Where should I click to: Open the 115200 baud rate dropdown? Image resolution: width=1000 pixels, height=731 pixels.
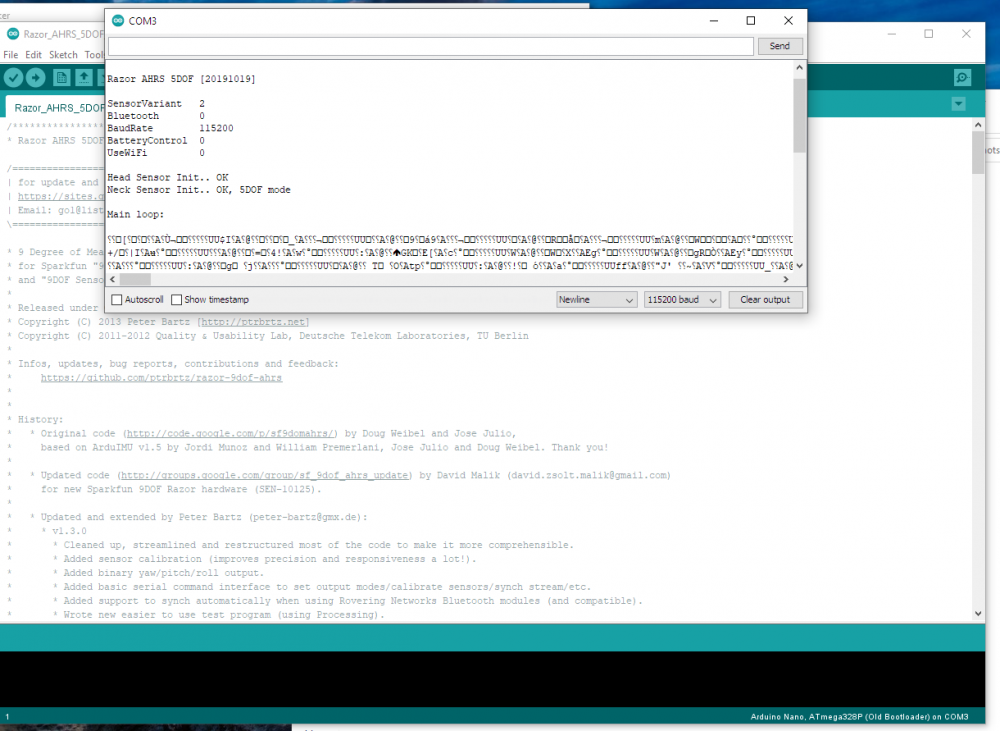(682, 299)
